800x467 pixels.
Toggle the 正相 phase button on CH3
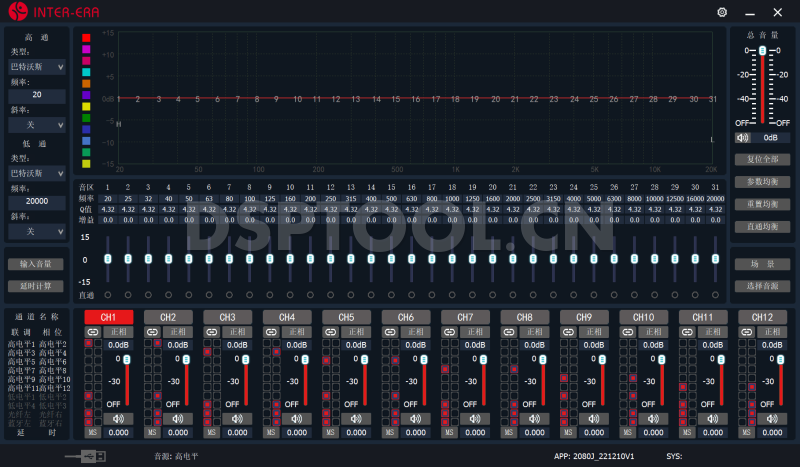pos(237,331)
